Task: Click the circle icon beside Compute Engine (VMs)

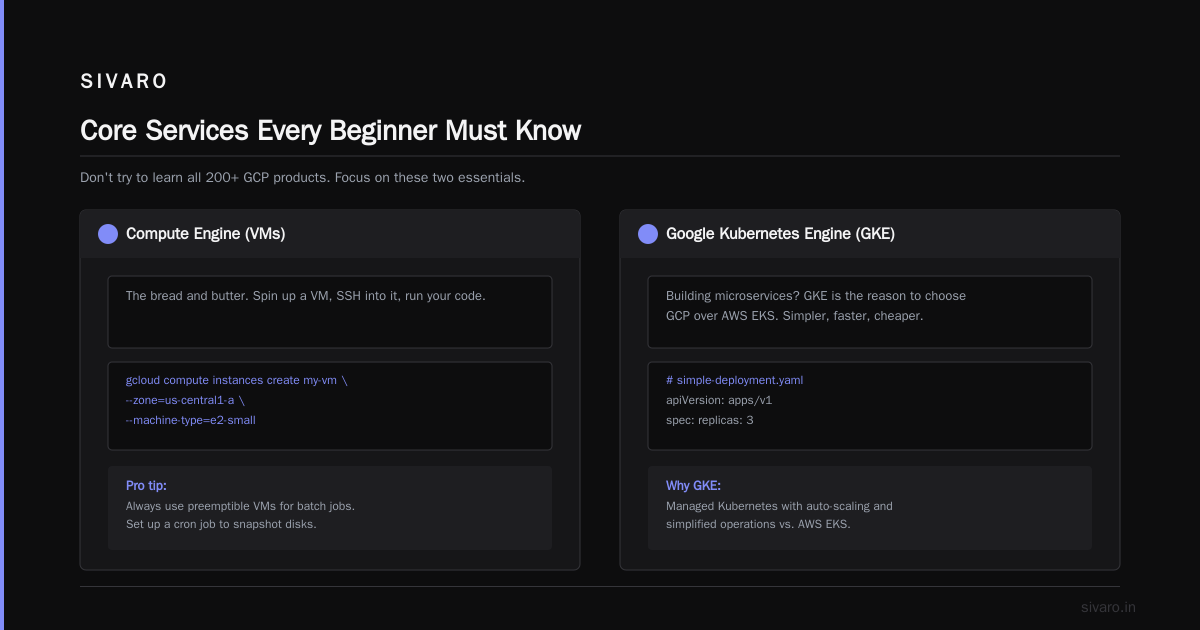Action: (x=108, y=234)
